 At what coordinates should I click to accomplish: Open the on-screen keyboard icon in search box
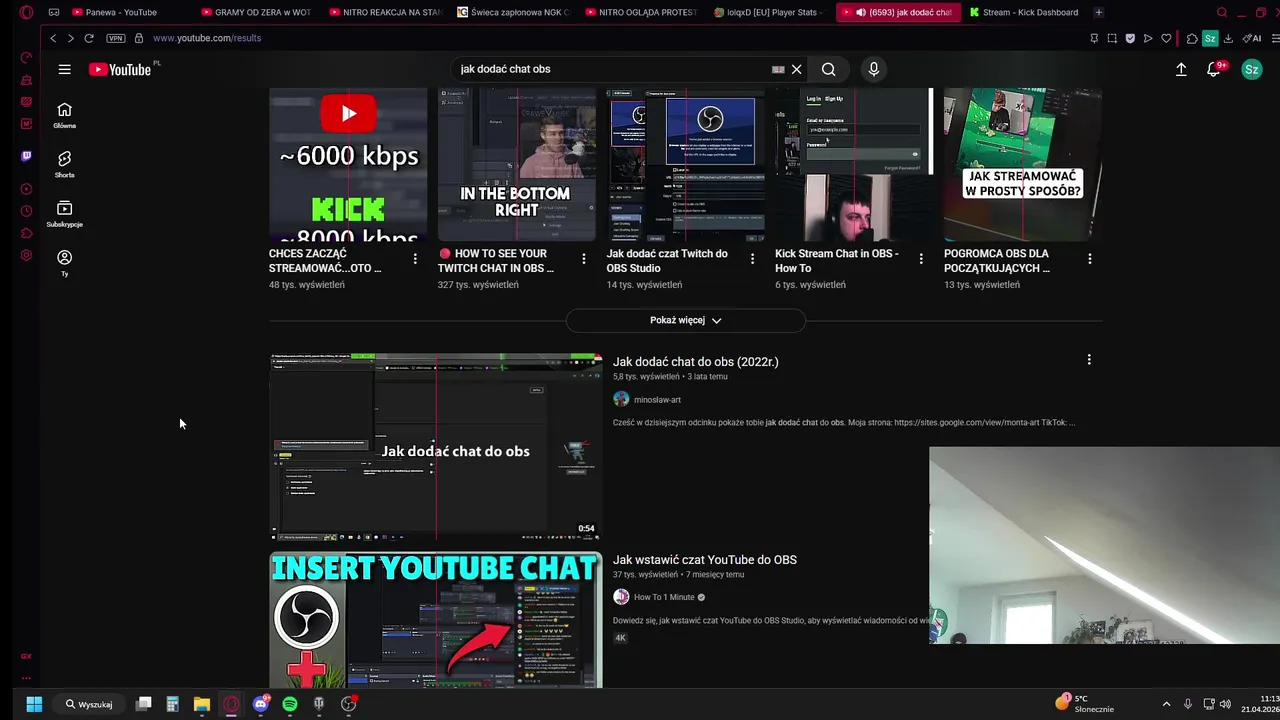(x=778, y=69)
